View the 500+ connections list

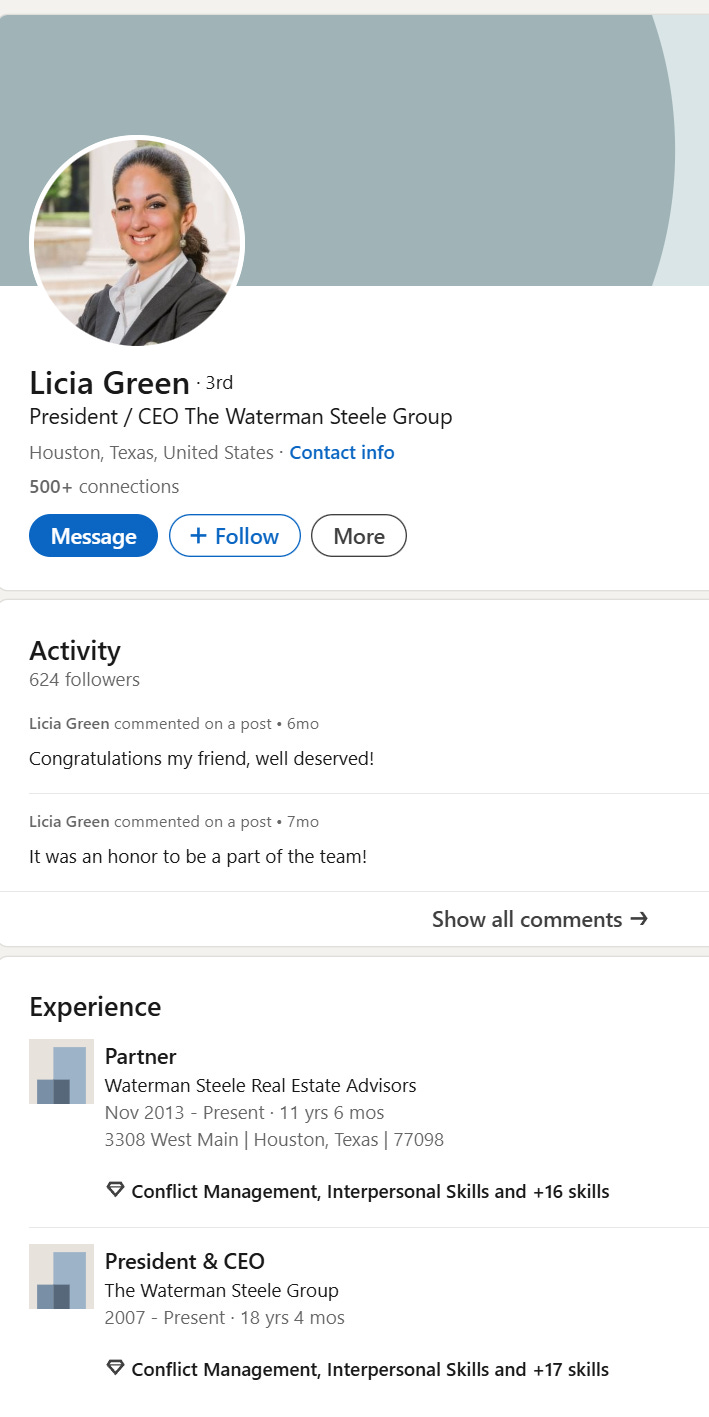pyautogui.click(x=104, y=487)
